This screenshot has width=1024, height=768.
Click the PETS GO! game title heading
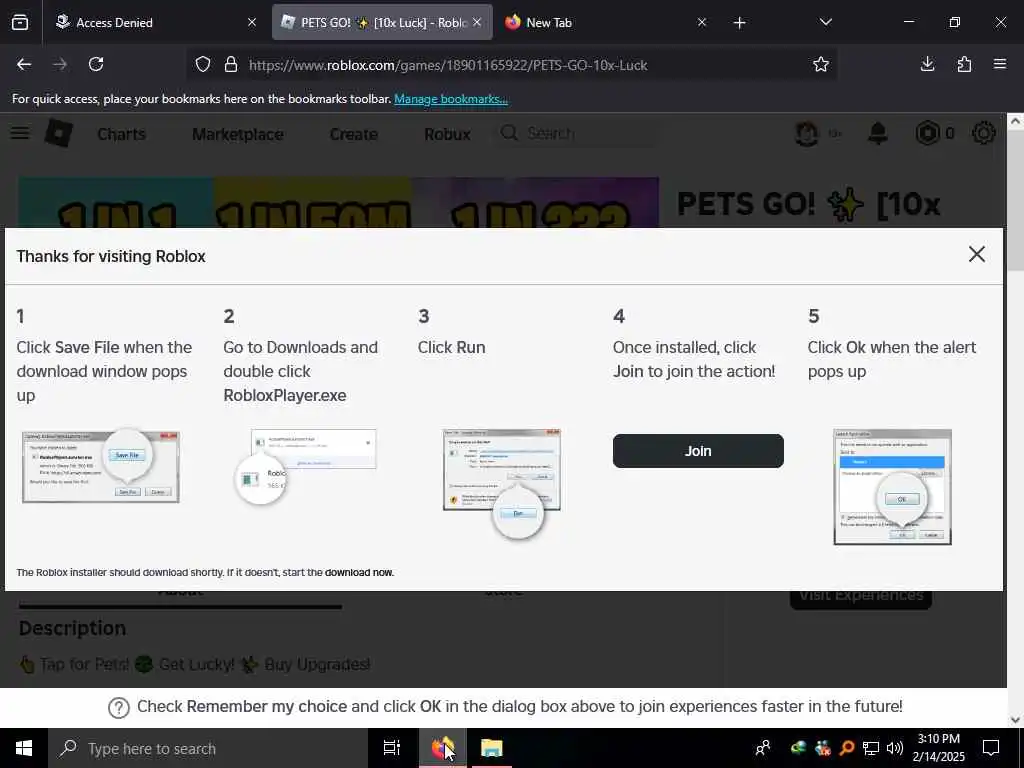808,204
